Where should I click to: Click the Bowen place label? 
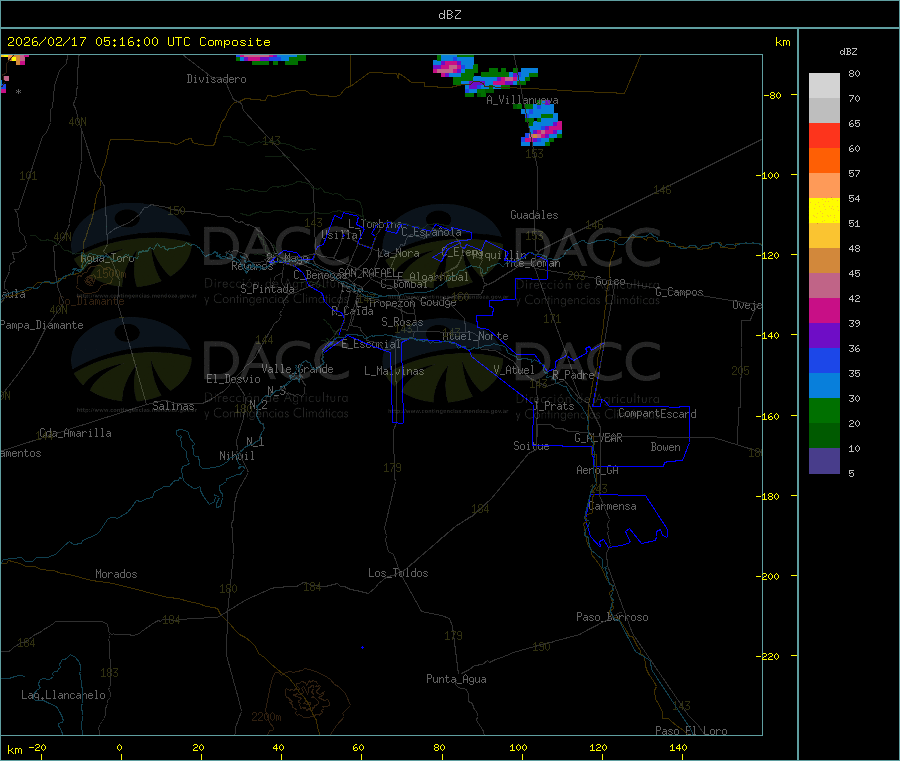click(665, 447)
